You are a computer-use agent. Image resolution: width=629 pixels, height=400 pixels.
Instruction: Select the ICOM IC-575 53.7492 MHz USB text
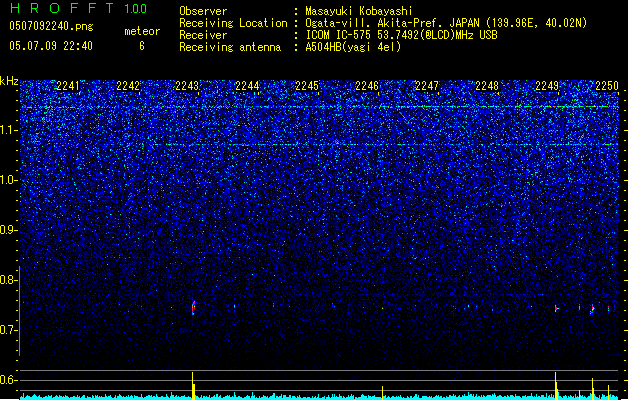tap(401, 35)
